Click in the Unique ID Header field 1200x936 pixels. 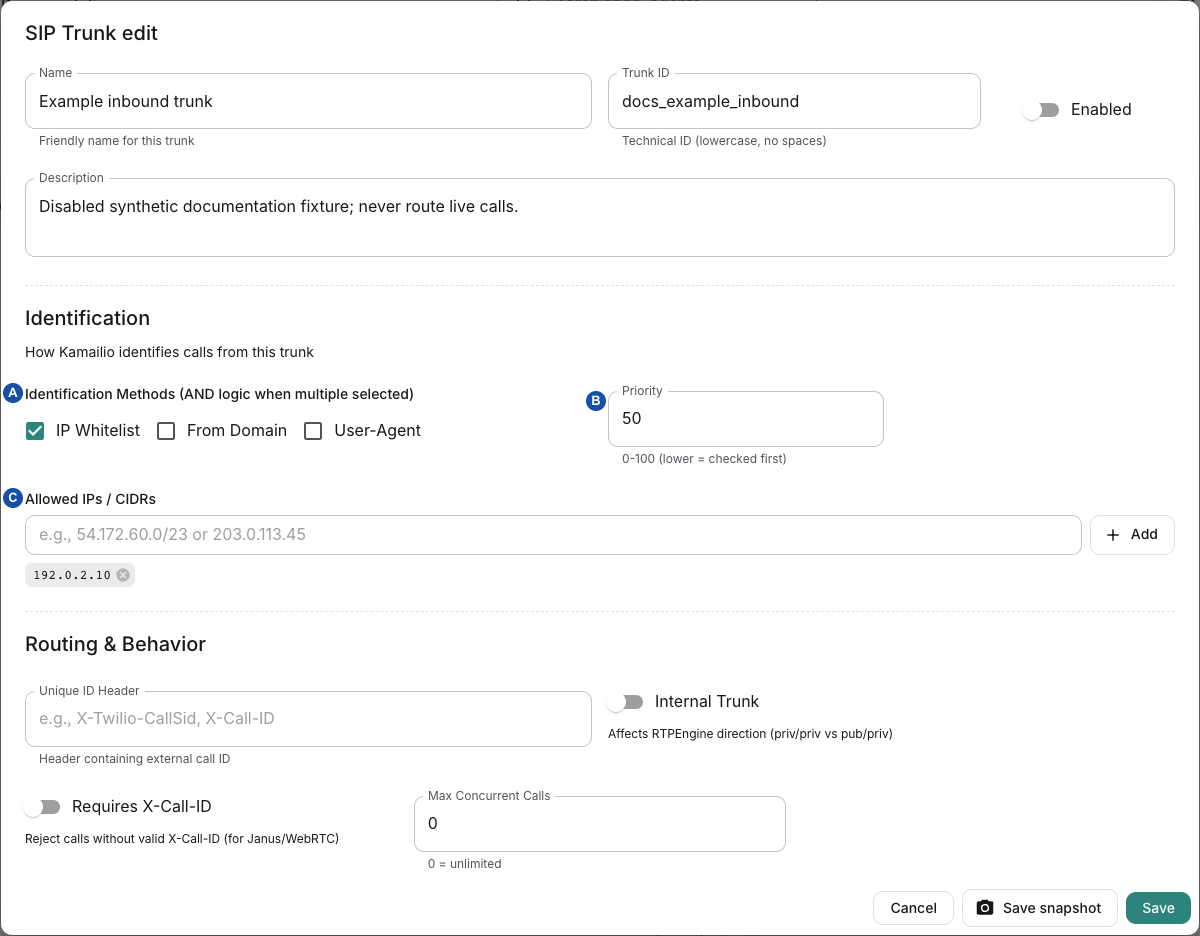(308, 719)
